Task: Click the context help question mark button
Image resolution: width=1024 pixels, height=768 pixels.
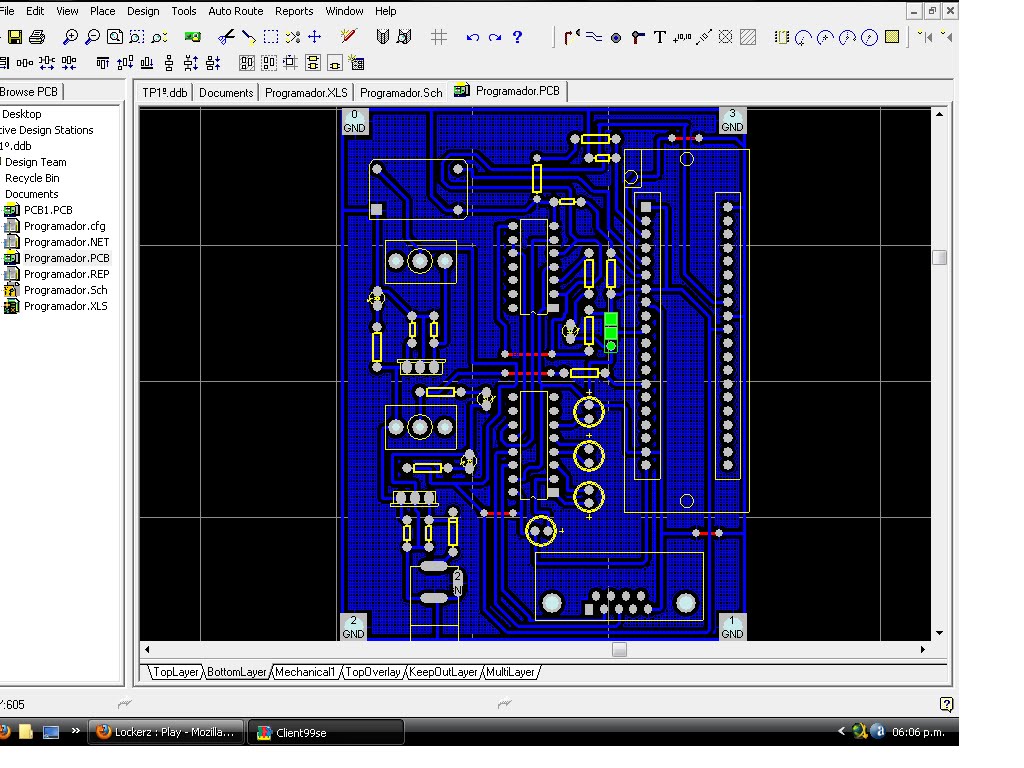Action: click(516, 35)
